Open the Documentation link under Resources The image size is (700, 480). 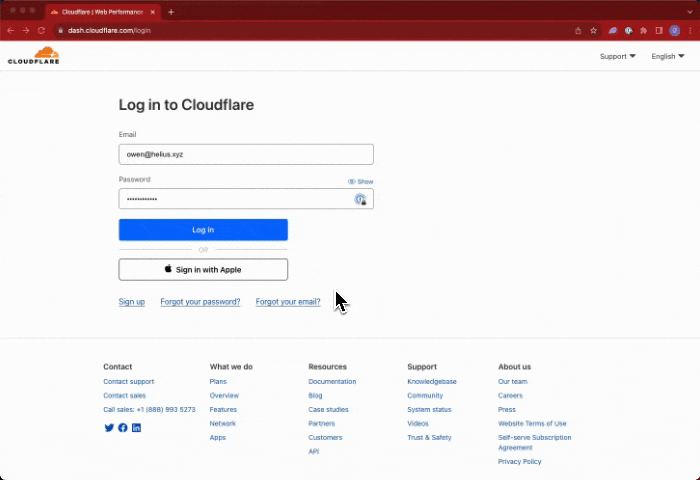click(x=332, y=382)
